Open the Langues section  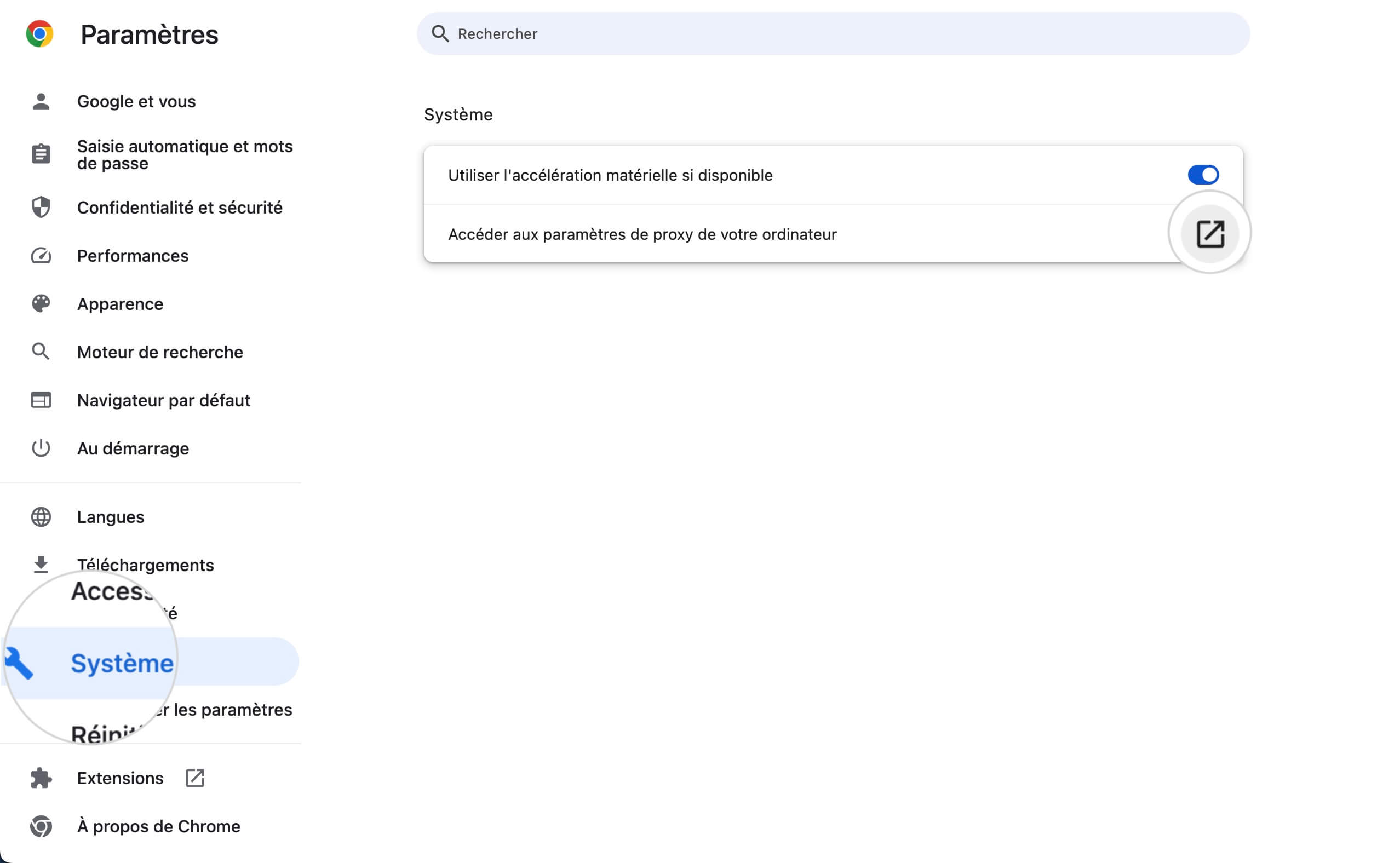111,516
